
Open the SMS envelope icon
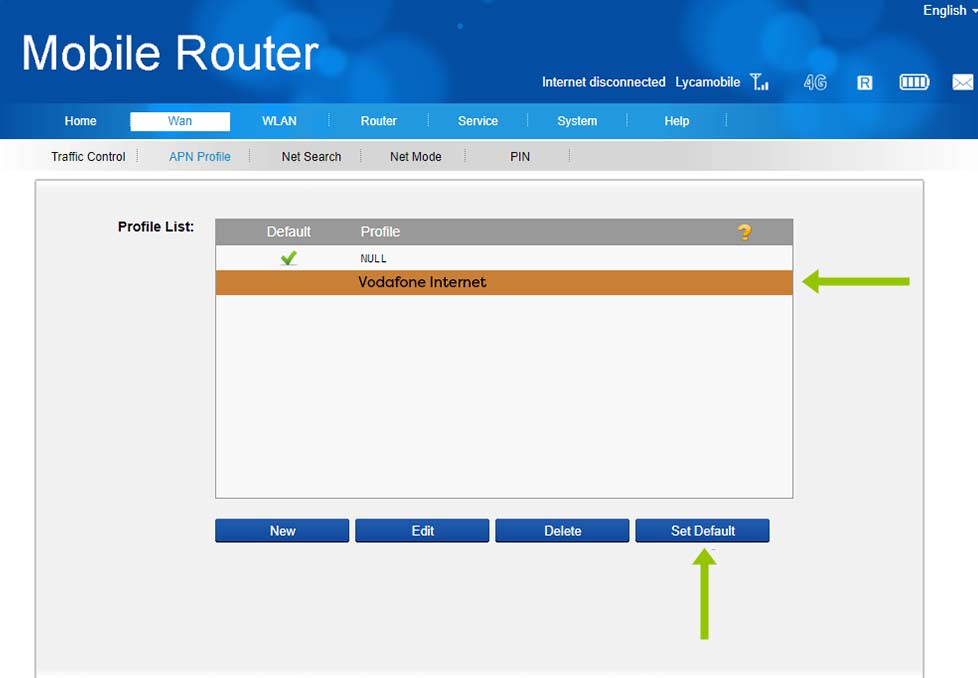click(962, 82)
